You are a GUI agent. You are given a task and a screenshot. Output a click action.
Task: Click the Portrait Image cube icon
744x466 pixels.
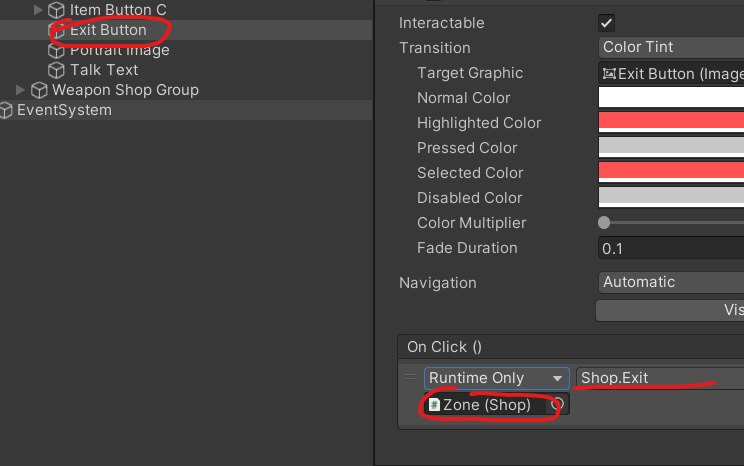tap(57, 50)
